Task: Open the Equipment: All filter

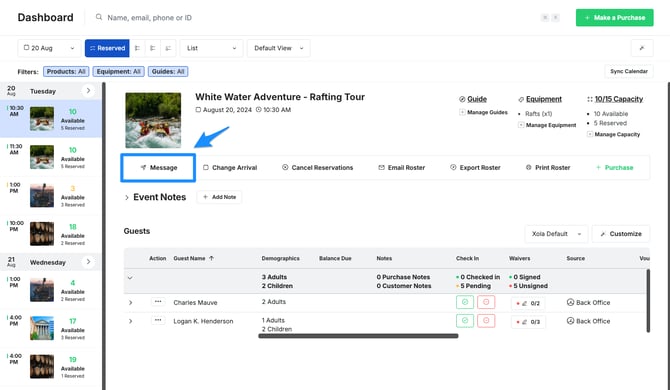Action: [x=118, y=71]
